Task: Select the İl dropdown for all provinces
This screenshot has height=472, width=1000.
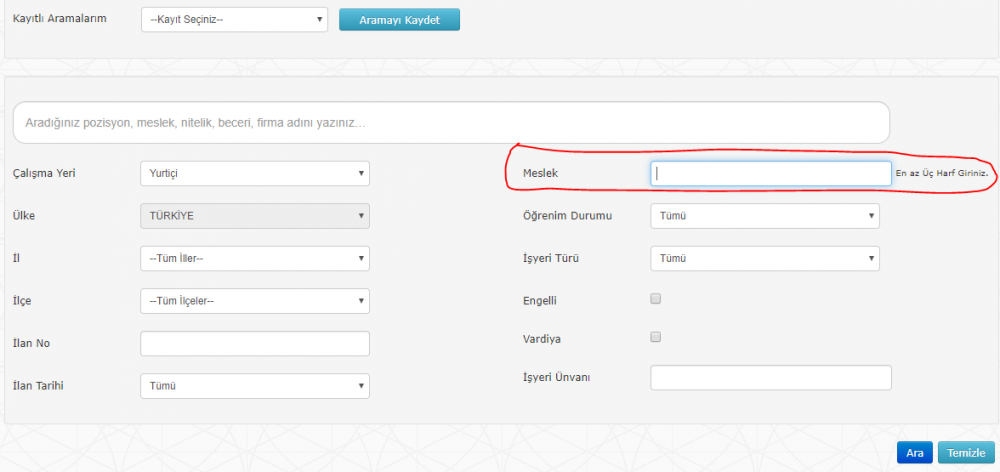Action: 255,258
